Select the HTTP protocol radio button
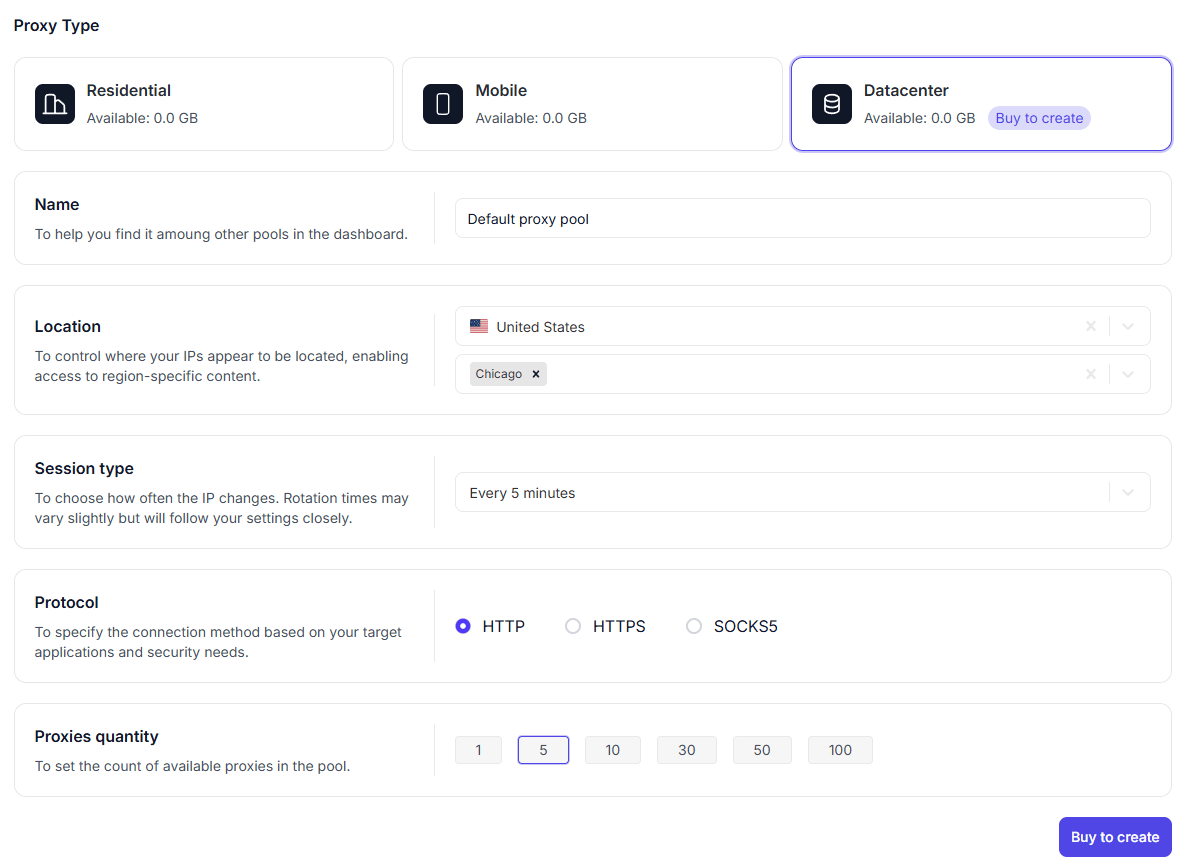 (463, 626)
